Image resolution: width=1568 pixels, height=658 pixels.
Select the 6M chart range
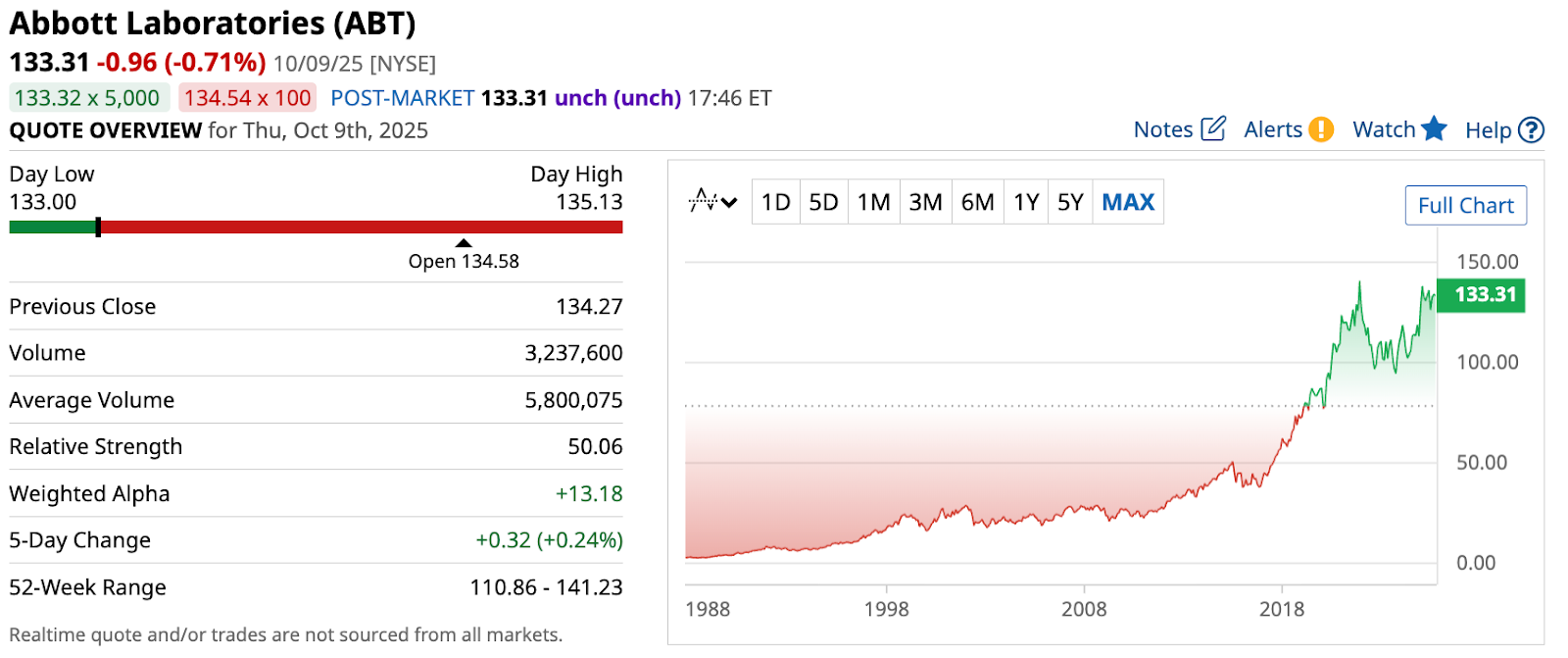click(977, 202)
